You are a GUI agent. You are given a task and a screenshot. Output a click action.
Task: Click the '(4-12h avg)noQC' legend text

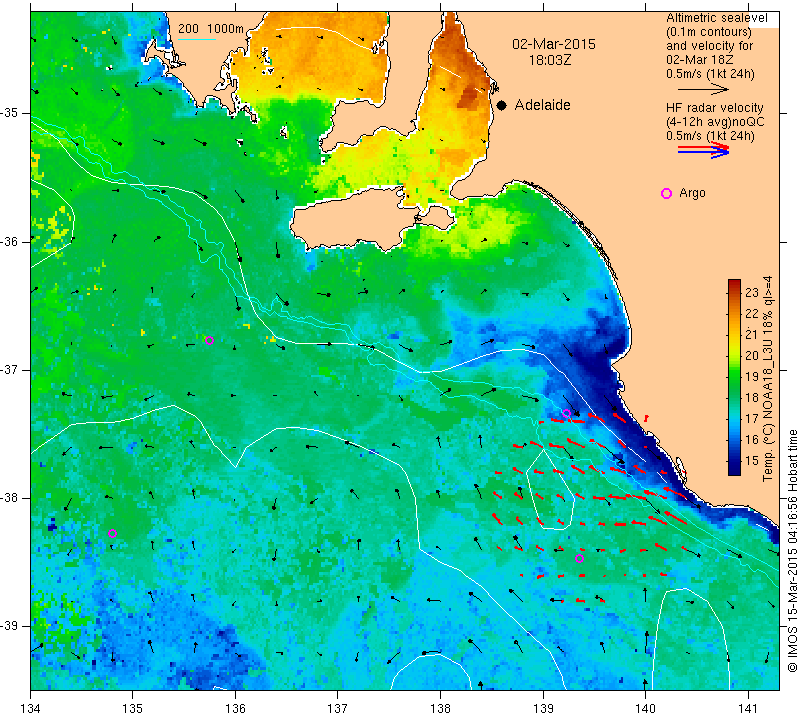715,122
